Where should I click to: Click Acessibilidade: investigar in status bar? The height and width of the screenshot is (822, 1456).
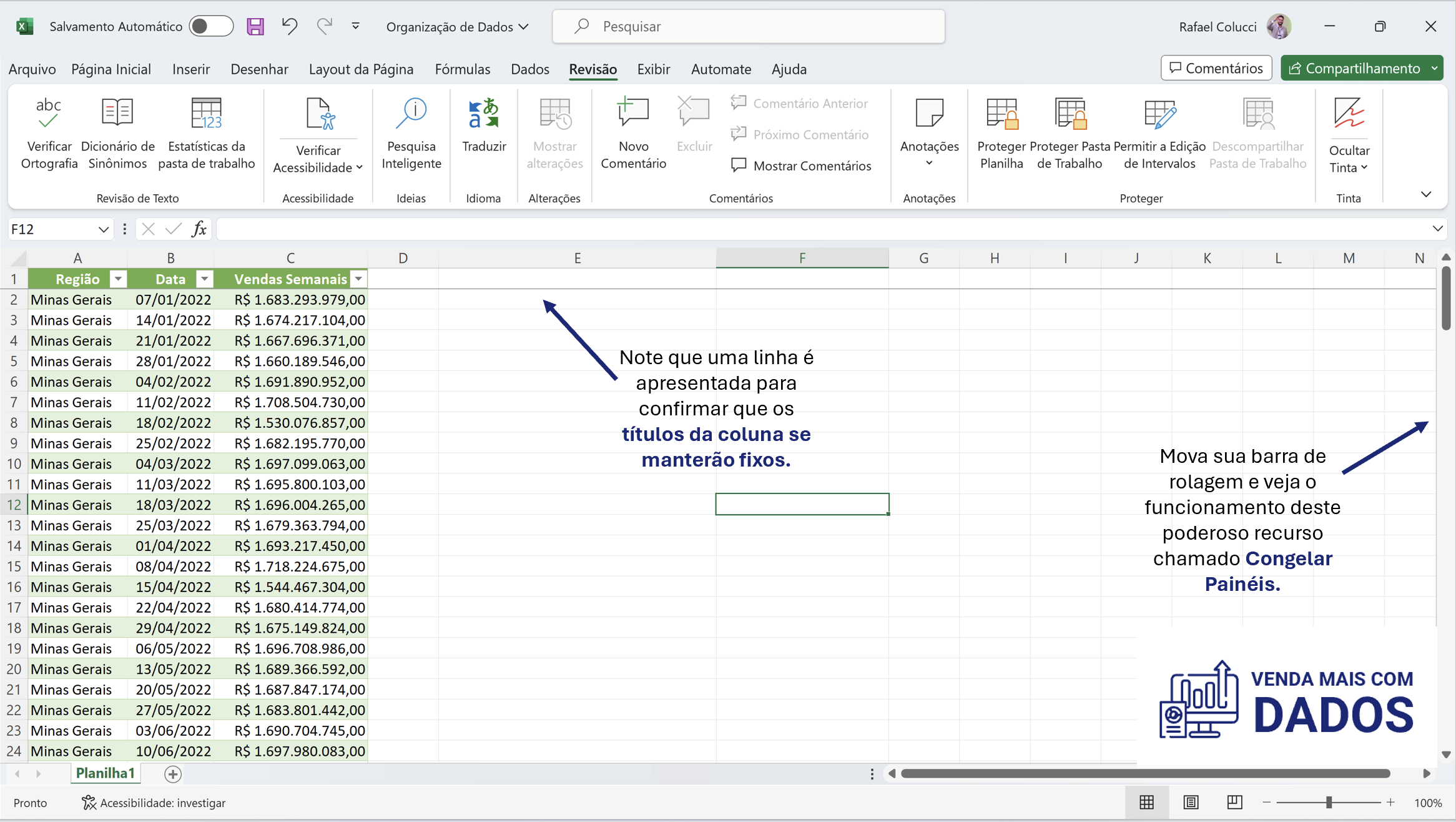point(154,803)
